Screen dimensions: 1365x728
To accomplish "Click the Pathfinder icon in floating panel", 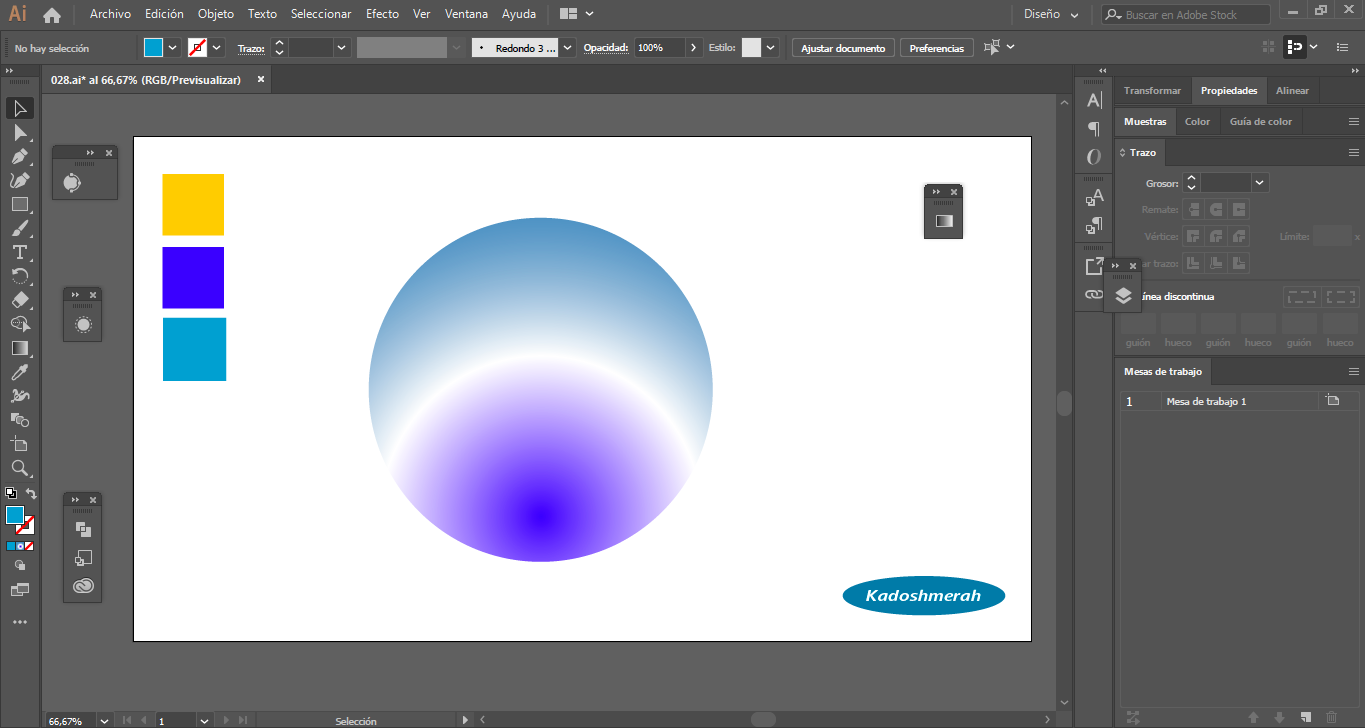I will click(84, 529).
